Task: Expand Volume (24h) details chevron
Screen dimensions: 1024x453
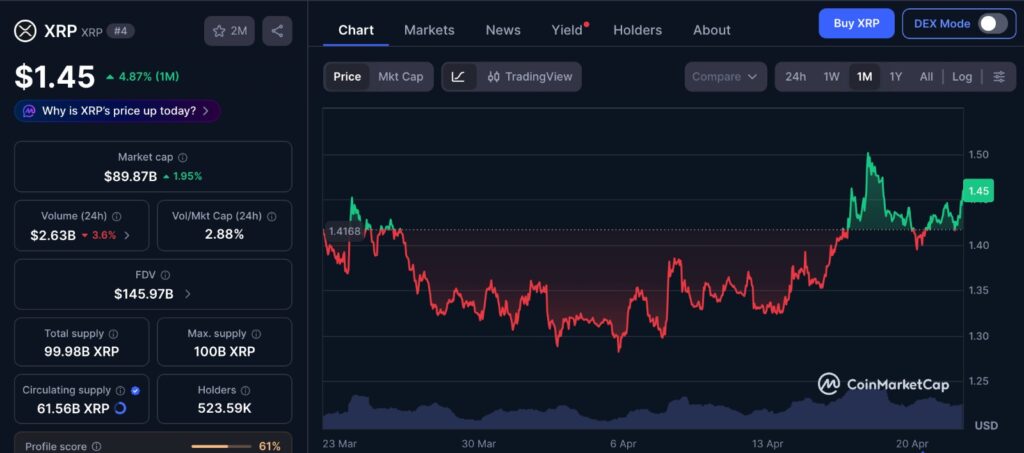Action: pos(127,235)
